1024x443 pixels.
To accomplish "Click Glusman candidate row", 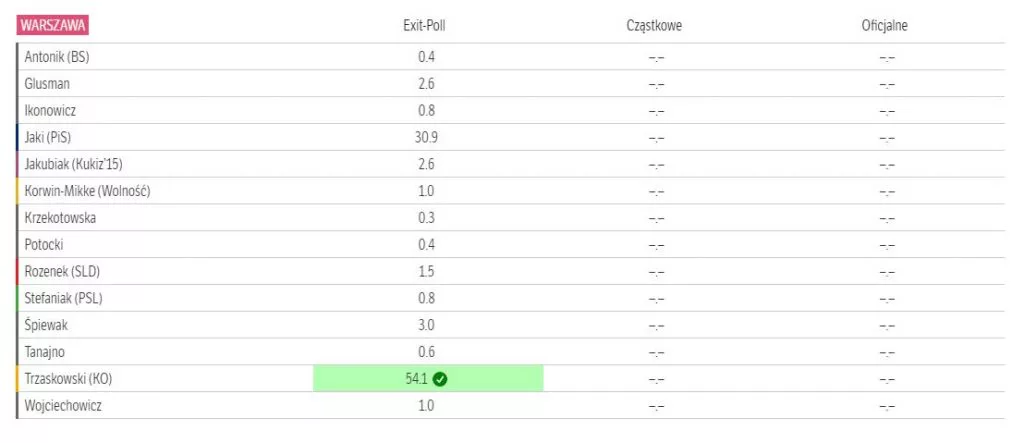I will click(x=47, y=84).
